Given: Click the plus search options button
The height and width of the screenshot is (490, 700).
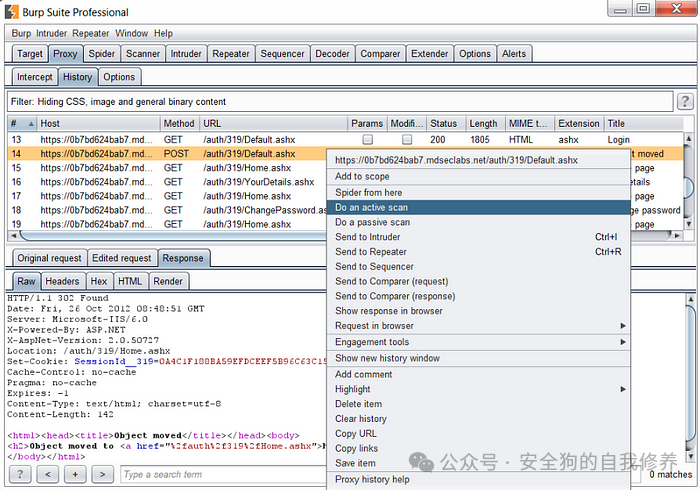Looking at the screenshot, I should point(75,474).
